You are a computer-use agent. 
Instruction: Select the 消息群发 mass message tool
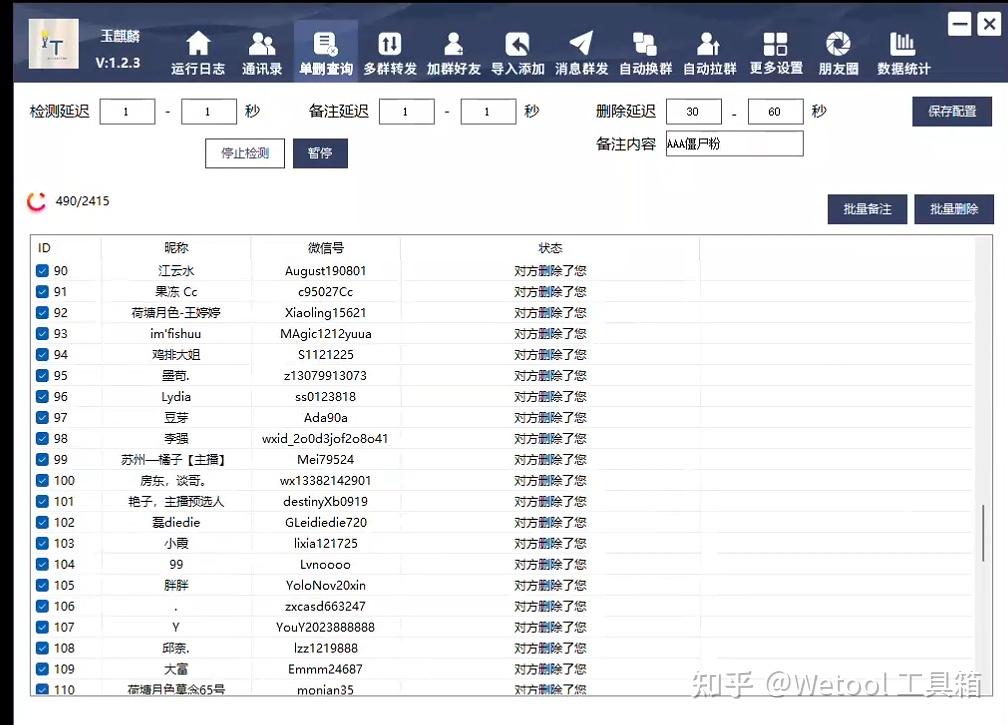(581, 48)
